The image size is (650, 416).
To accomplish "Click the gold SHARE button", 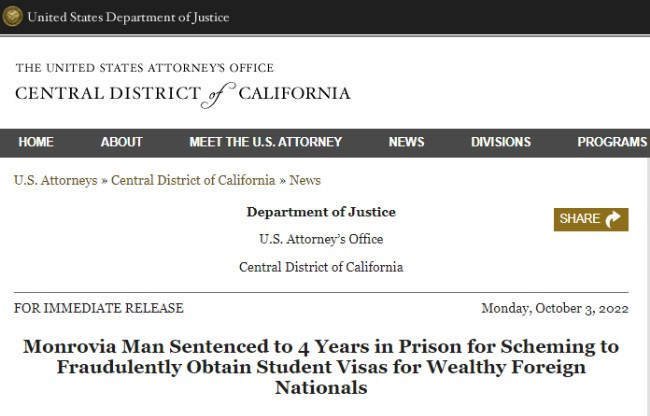I will coord(591,220).
